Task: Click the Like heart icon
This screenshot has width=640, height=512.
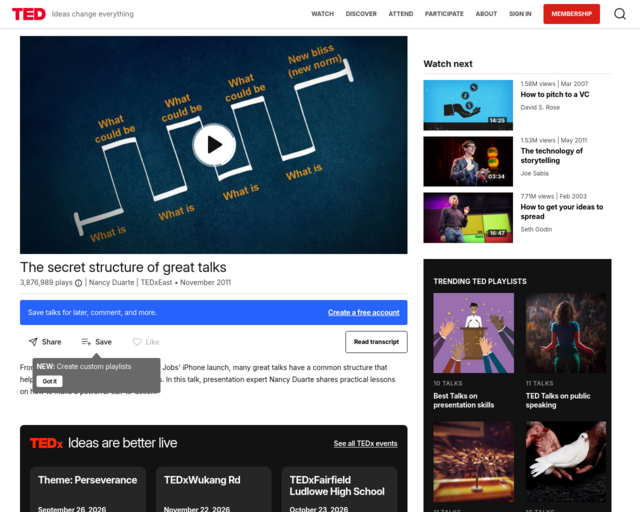Action: coord(137,342)
